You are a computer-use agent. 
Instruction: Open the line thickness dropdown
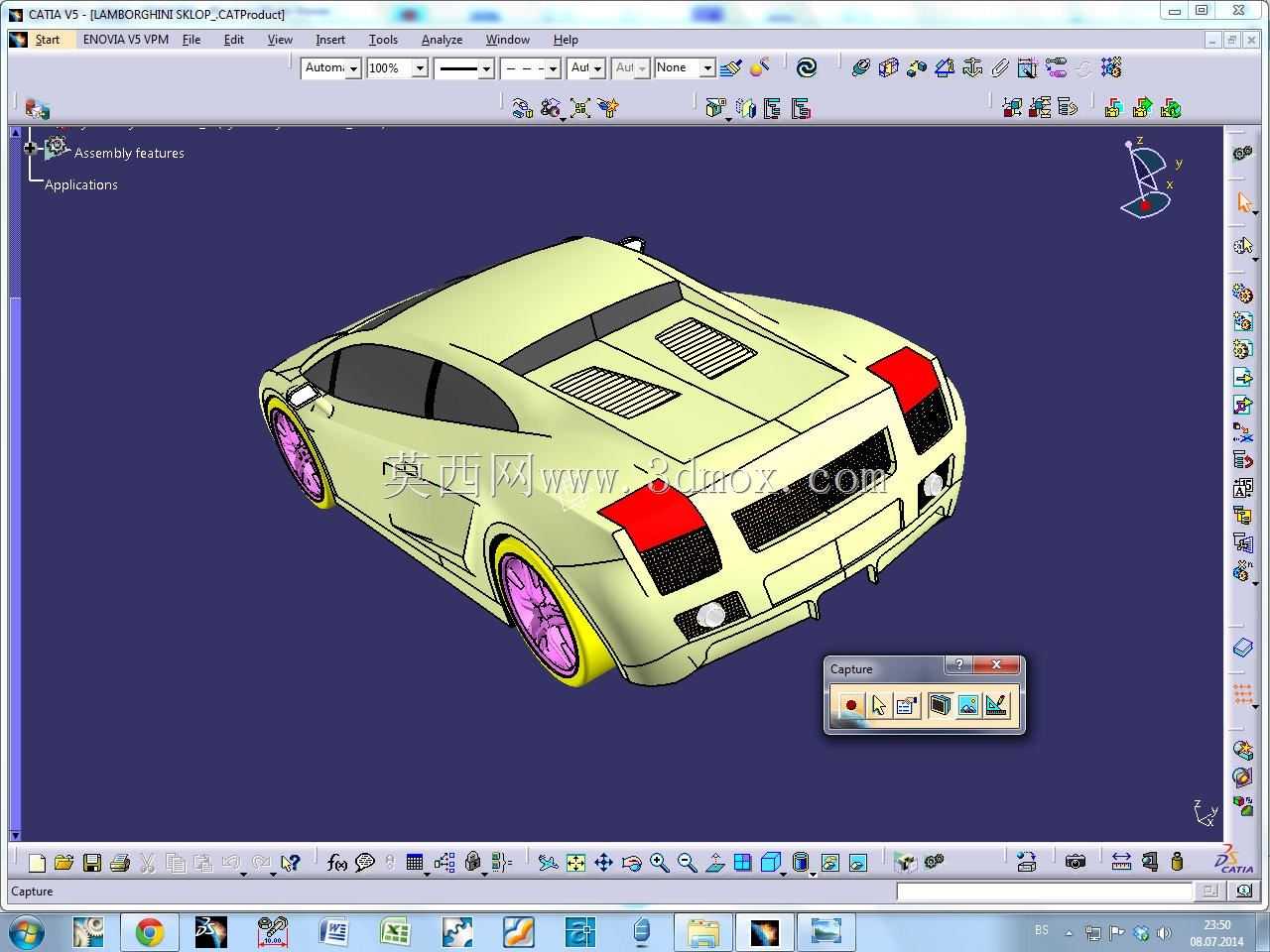point(463,67)
